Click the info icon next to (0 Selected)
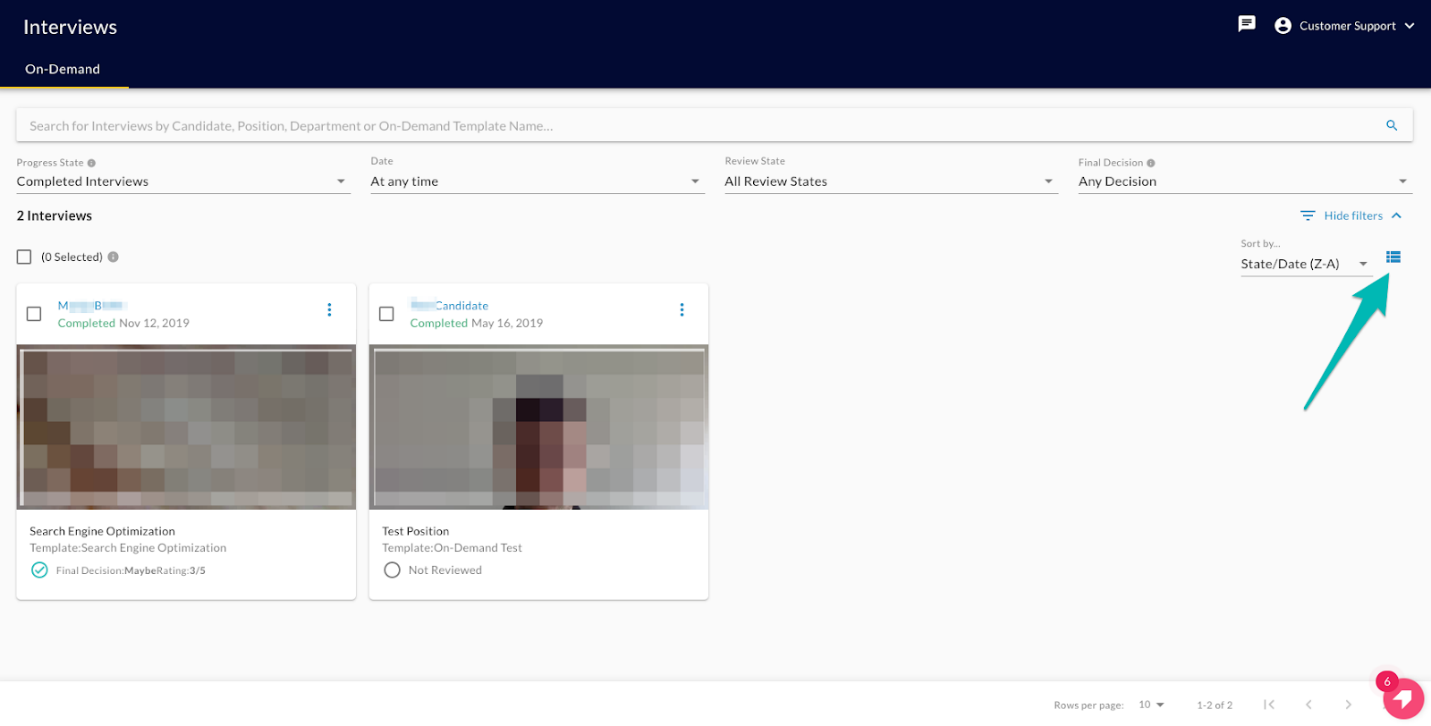1431x726 pixels. 113,257
